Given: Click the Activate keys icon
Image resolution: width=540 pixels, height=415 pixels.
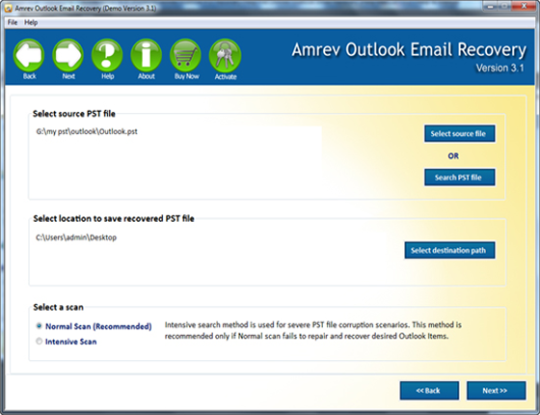Looking at the screenshot, I should [225, 55].
